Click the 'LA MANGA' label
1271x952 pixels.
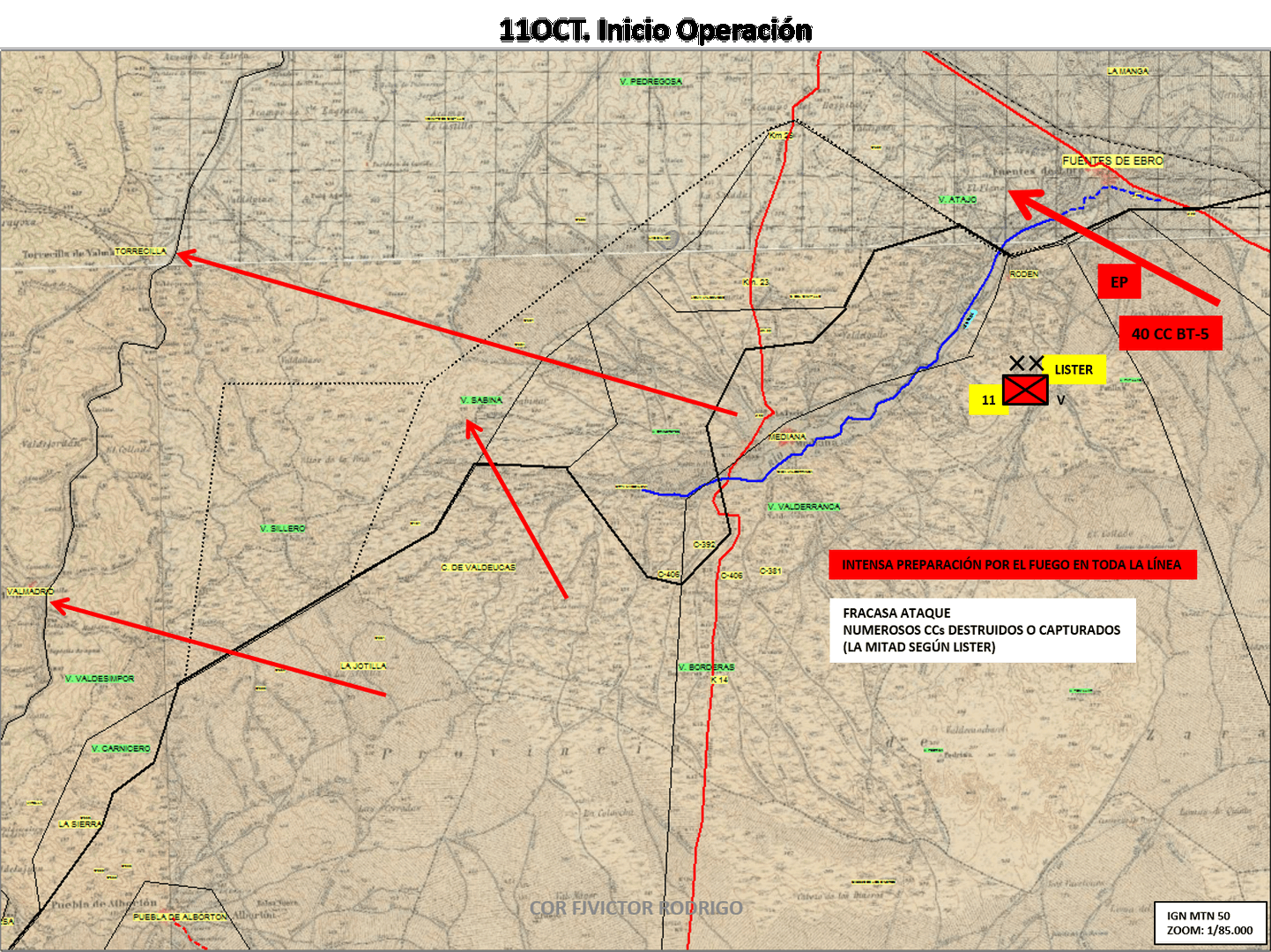point(1128,71)
